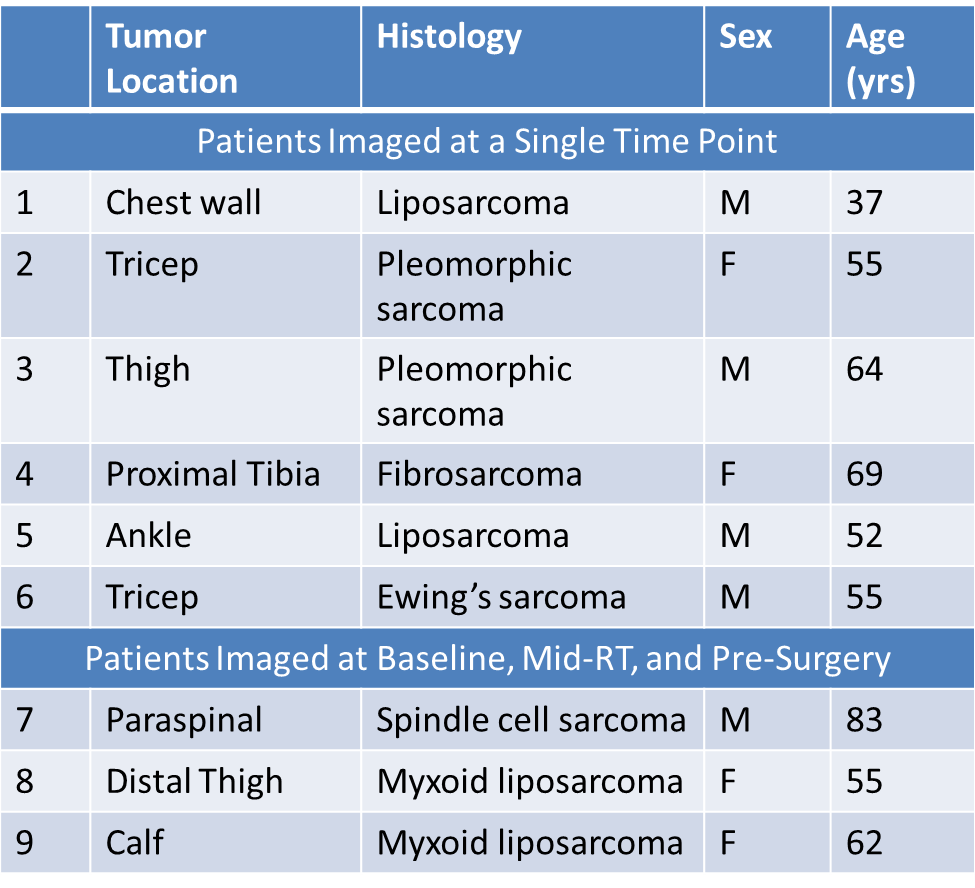Select the age 37 cell

pyautogui.click(x=865, y=203)
